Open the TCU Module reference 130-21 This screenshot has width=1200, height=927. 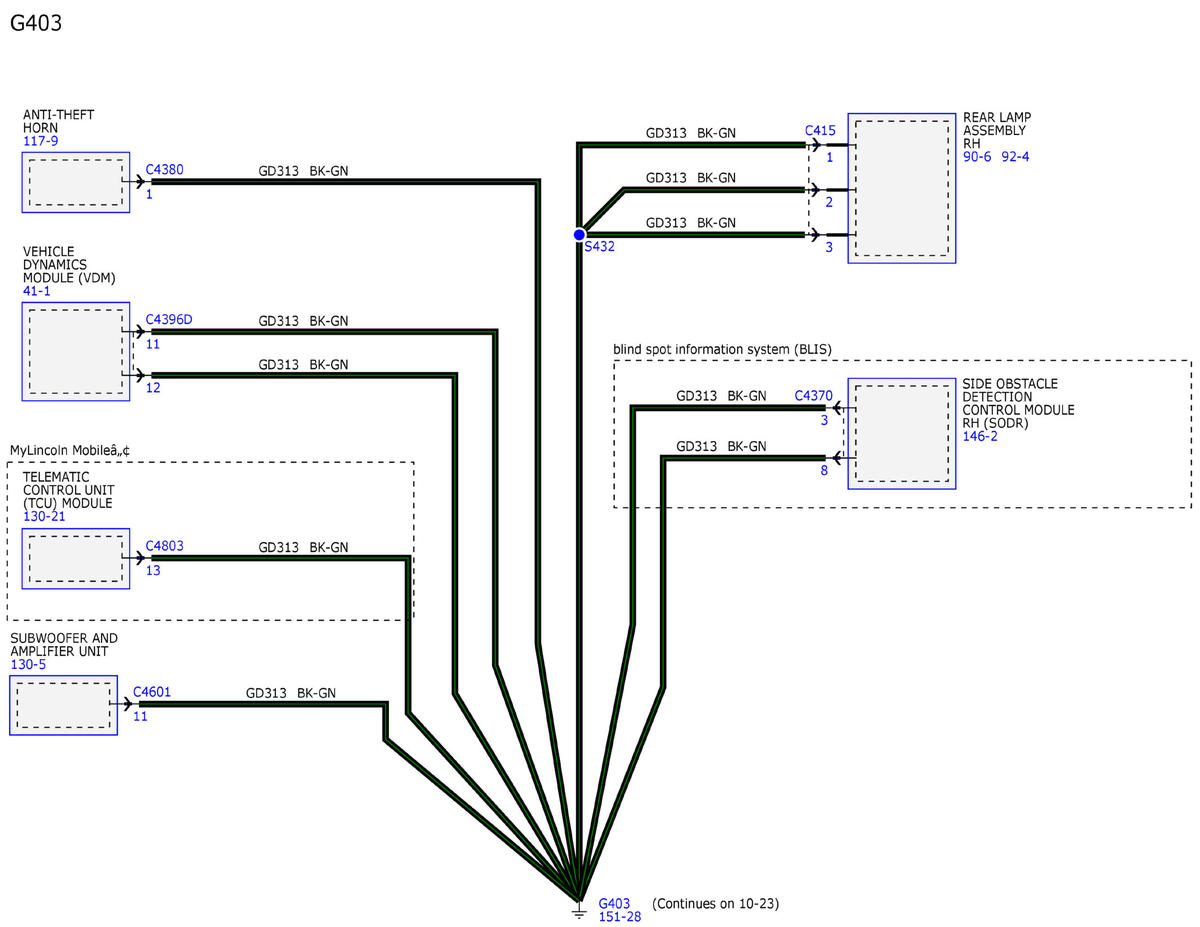[44, 518]
